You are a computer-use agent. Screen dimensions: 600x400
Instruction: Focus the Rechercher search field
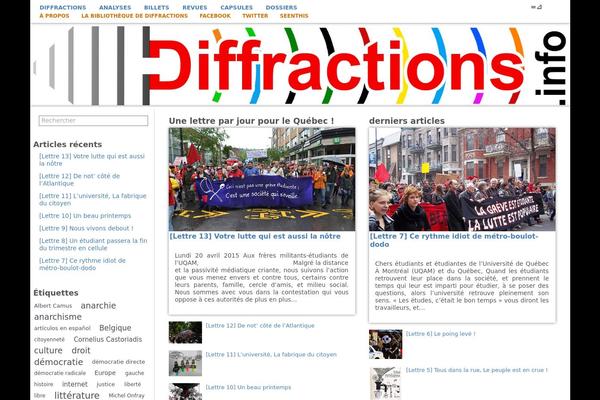click(93, 121)
